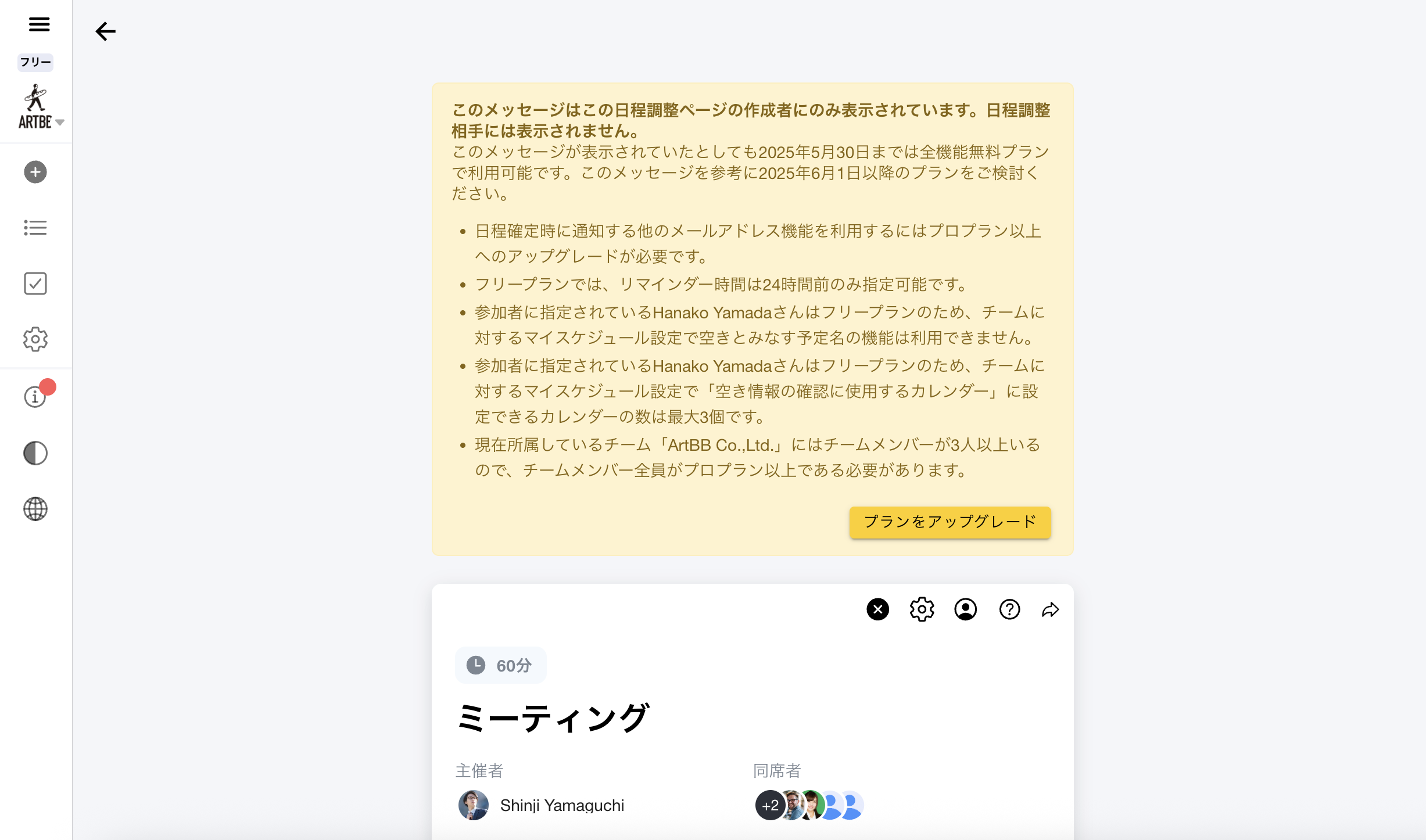Viewport: 1426px width, 840px height.
Task: Open the hamburger menu
Action: 39,24
